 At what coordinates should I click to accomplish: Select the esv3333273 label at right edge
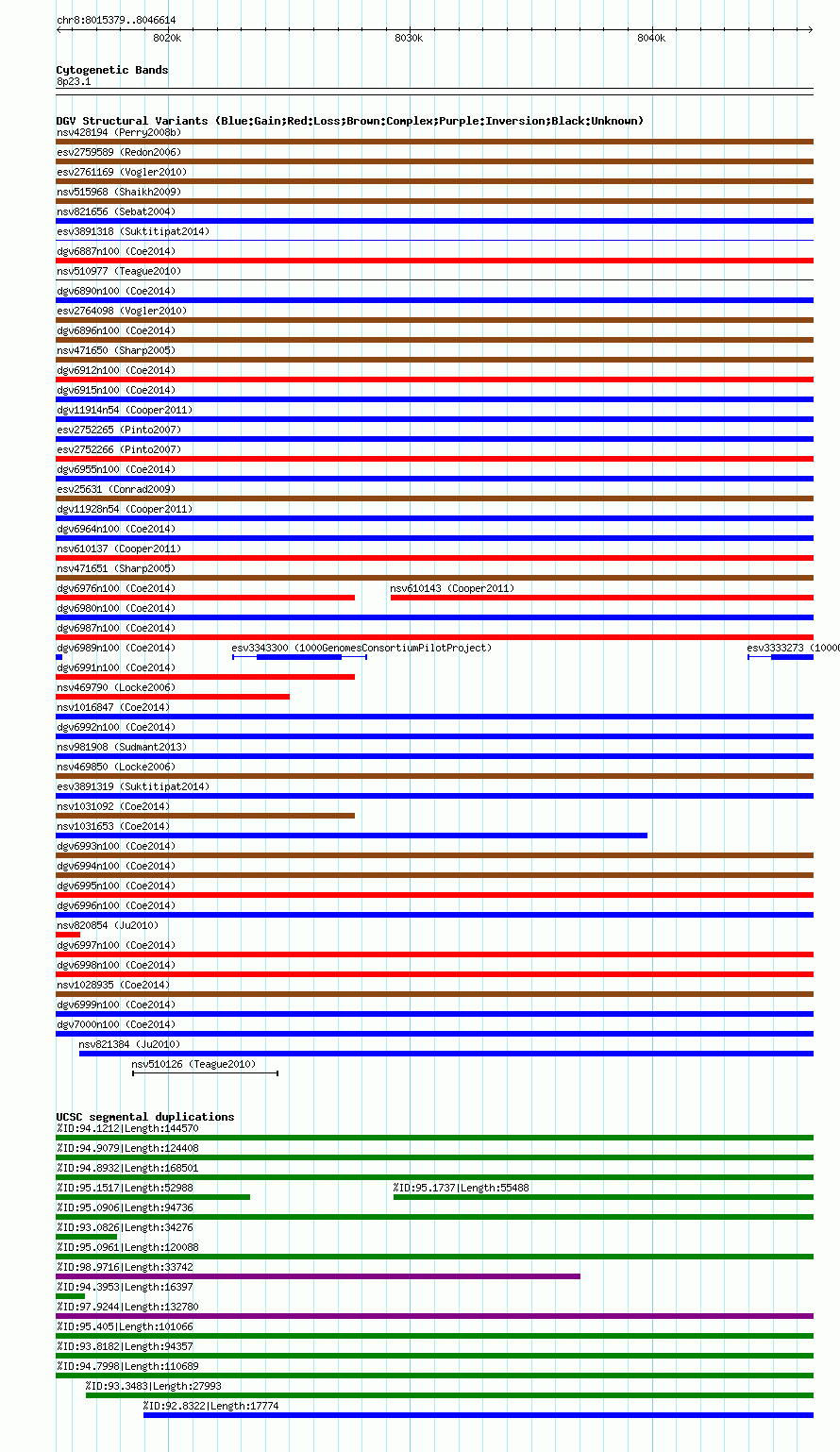pos(792,648)
